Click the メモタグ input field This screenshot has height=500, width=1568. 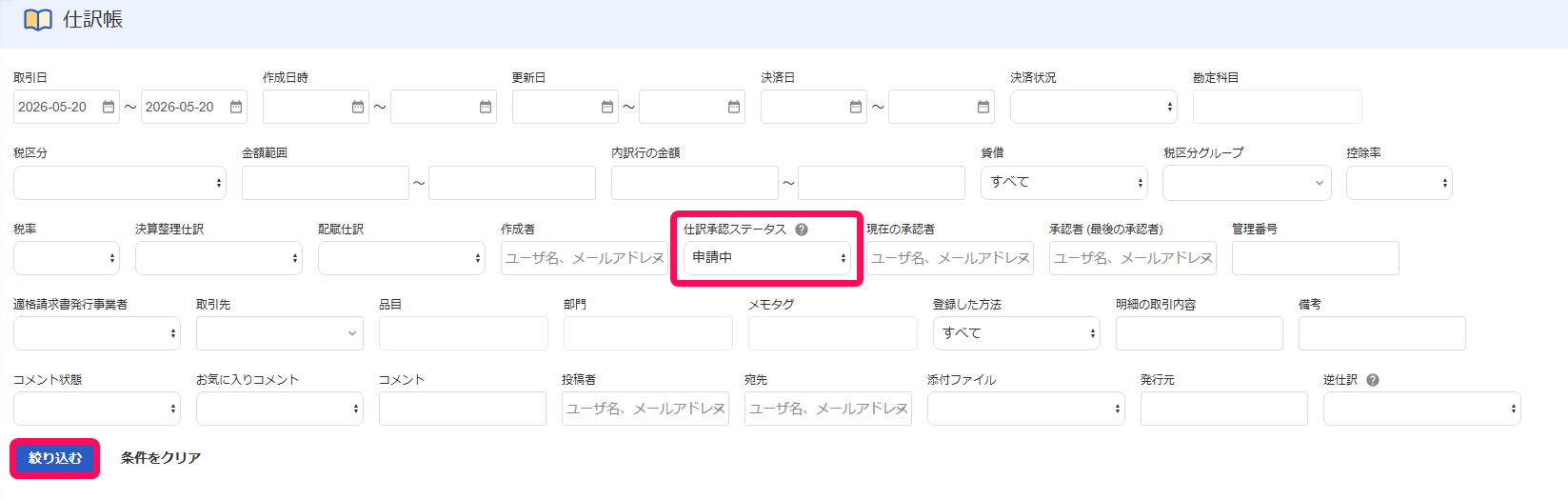(x=833, y=333)
